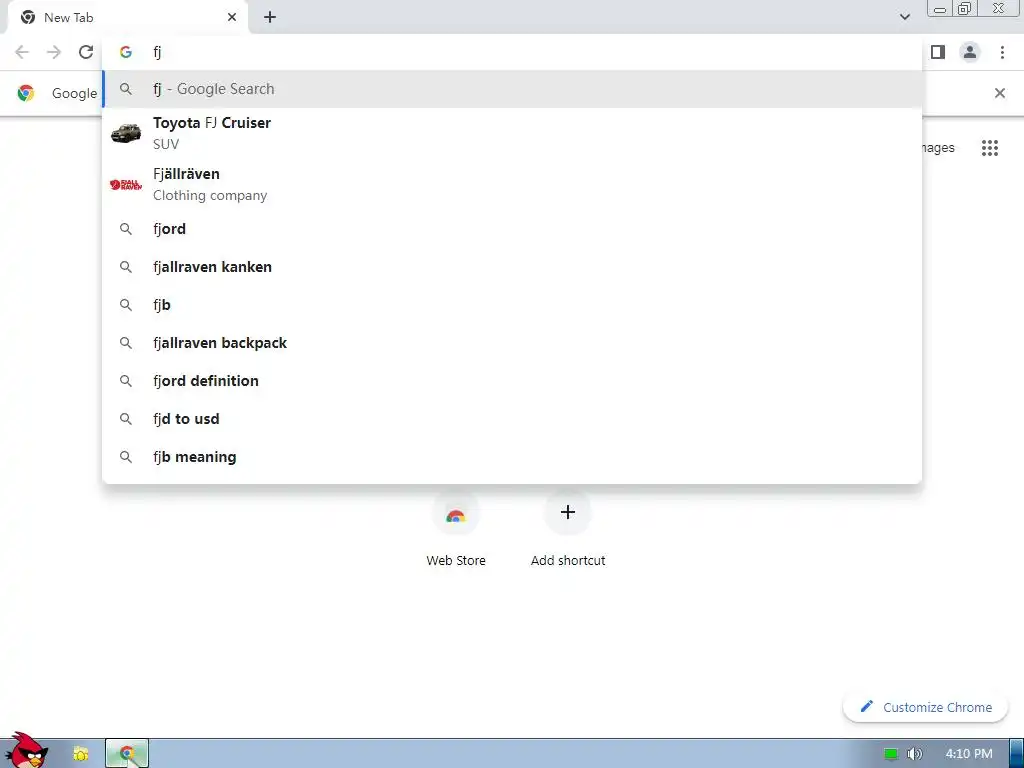Dismiss the Google bar with X
The image size is (1024, 768).
(x=1000, y=93)
